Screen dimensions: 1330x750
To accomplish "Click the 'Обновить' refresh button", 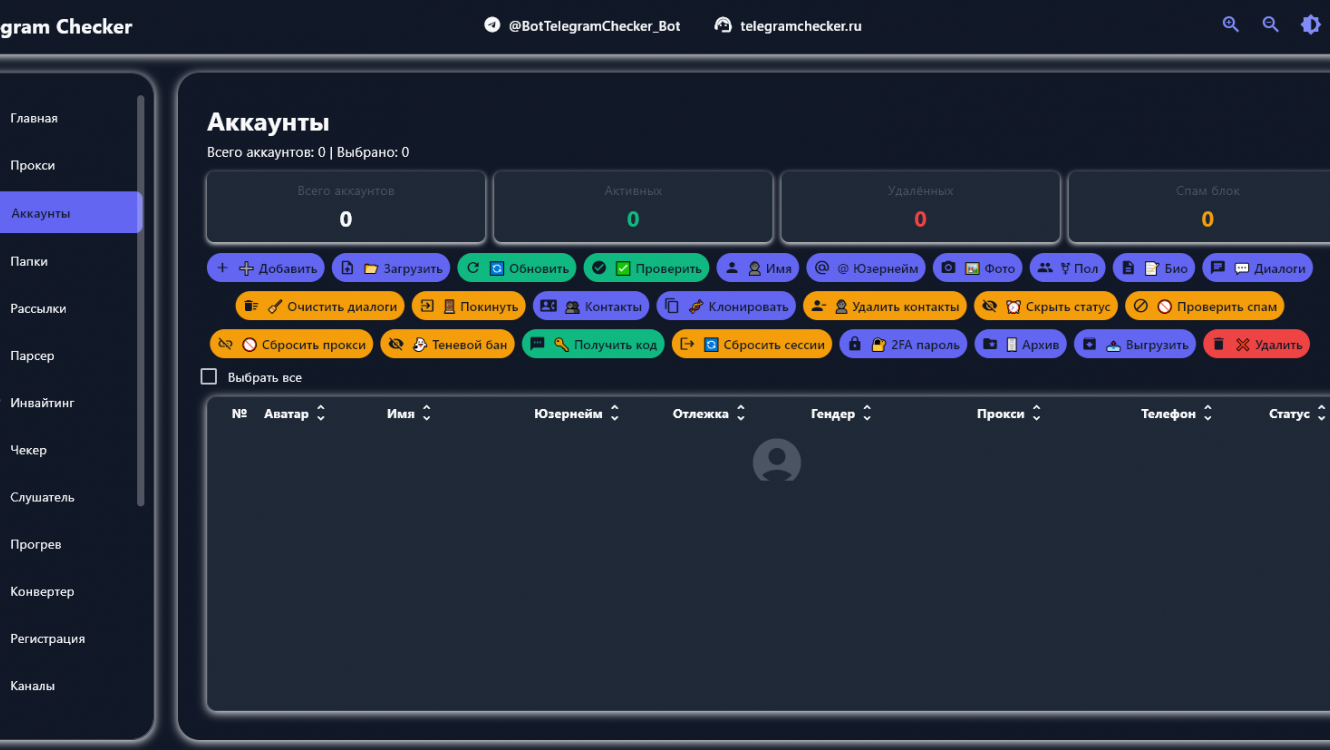I will coord(517,268).
